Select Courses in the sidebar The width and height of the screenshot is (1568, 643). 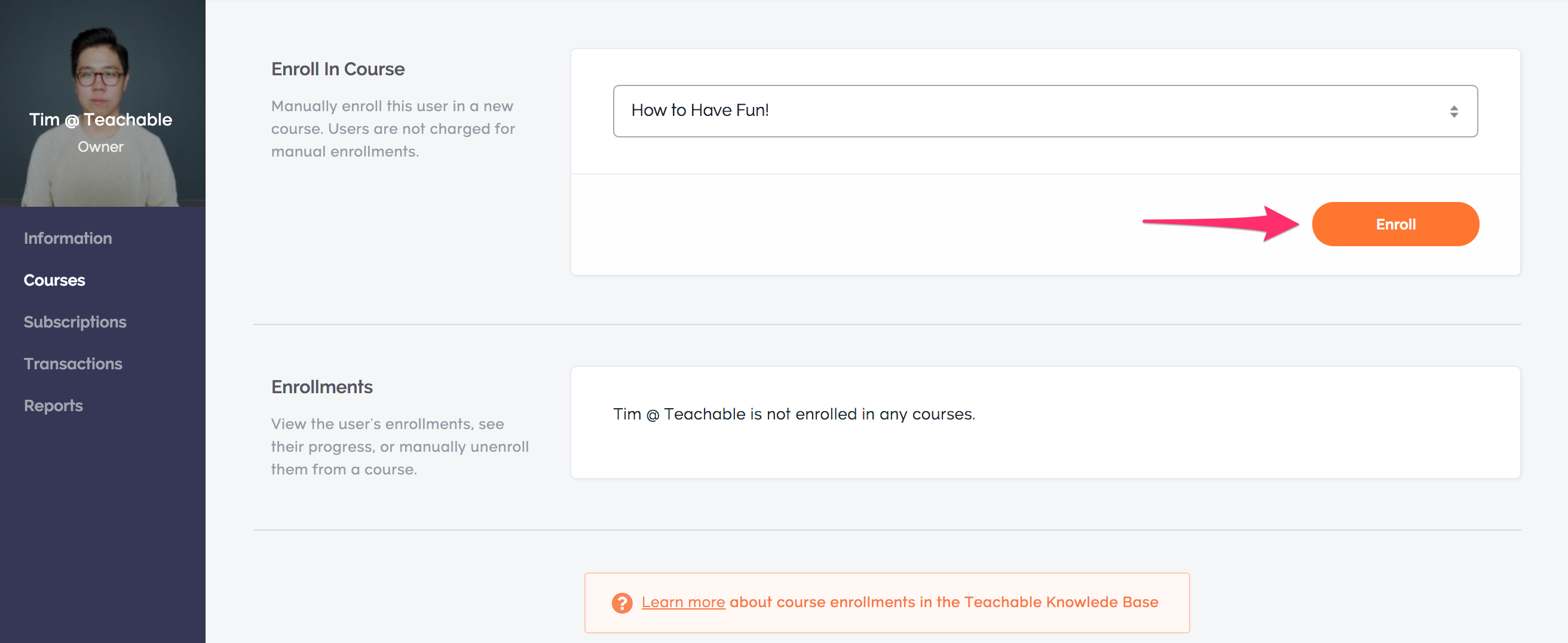(54, 280)
